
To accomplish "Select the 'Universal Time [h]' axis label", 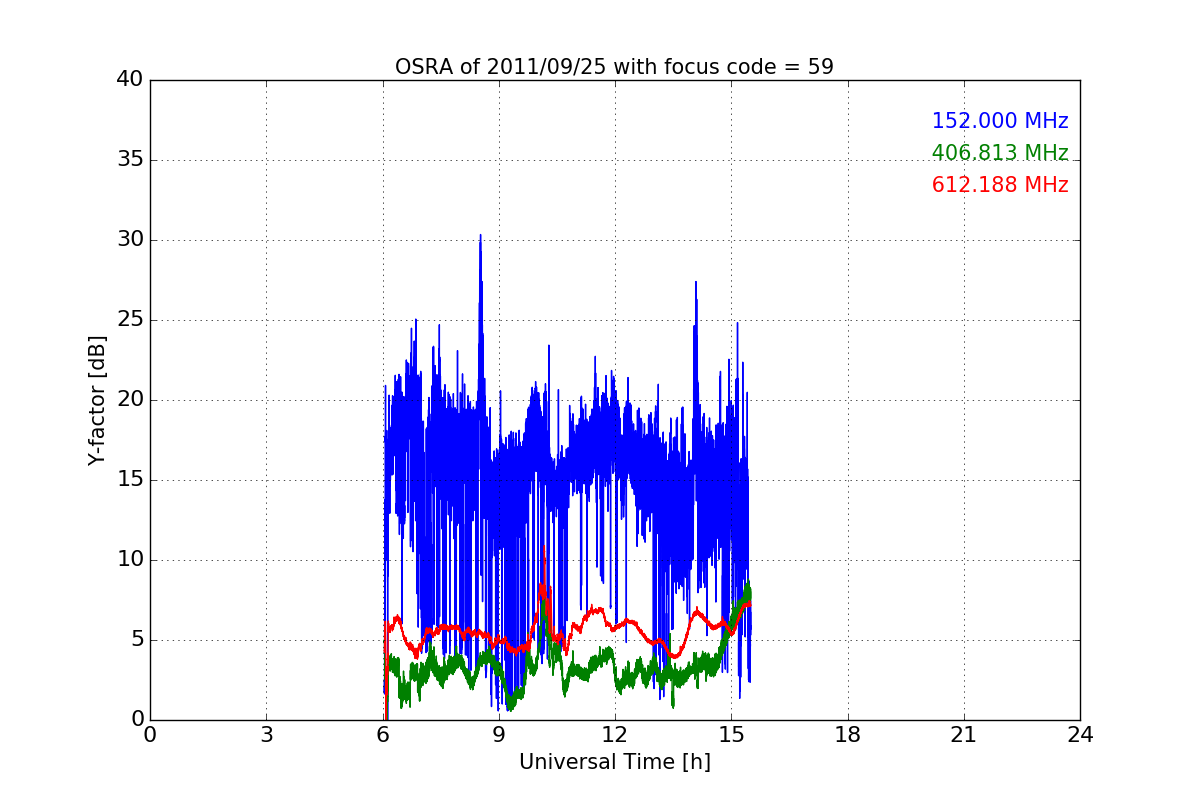I will click(x=615, y=762).
